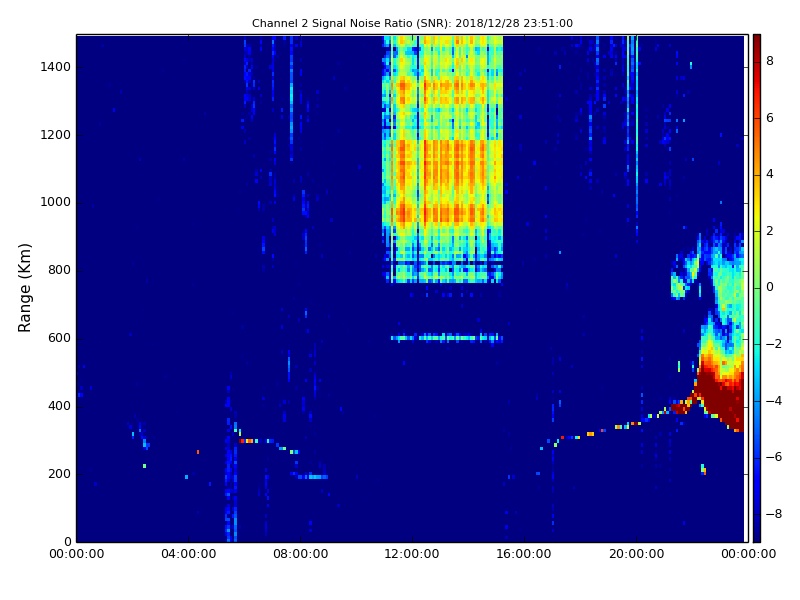The width and height of the screenshot is (800, 600).
Task: Click the green middle of the colorbar
Action: pyautogui.click(x=757, y=288)
